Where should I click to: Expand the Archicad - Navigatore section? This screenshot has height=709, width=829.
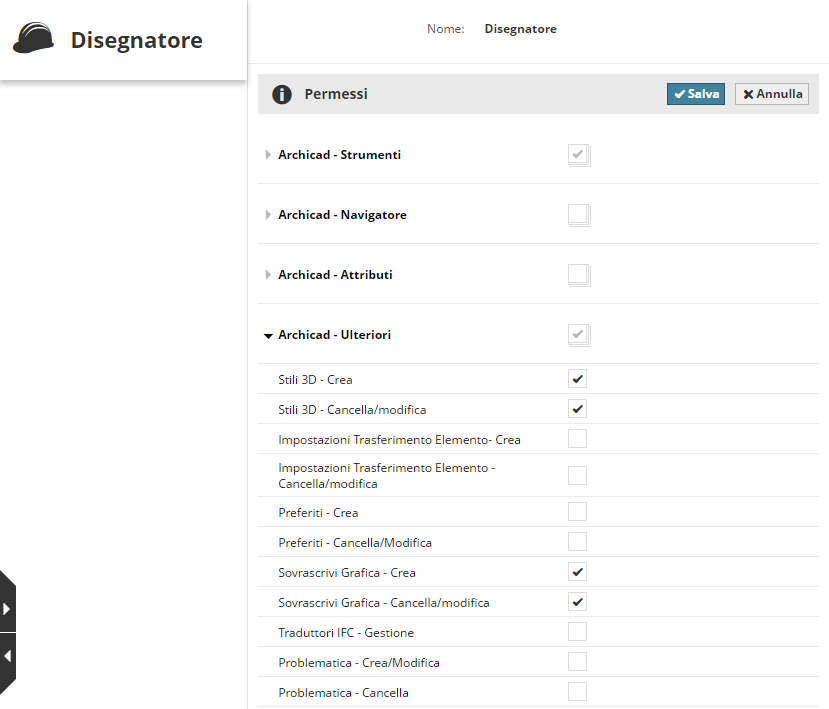[268, 215]
